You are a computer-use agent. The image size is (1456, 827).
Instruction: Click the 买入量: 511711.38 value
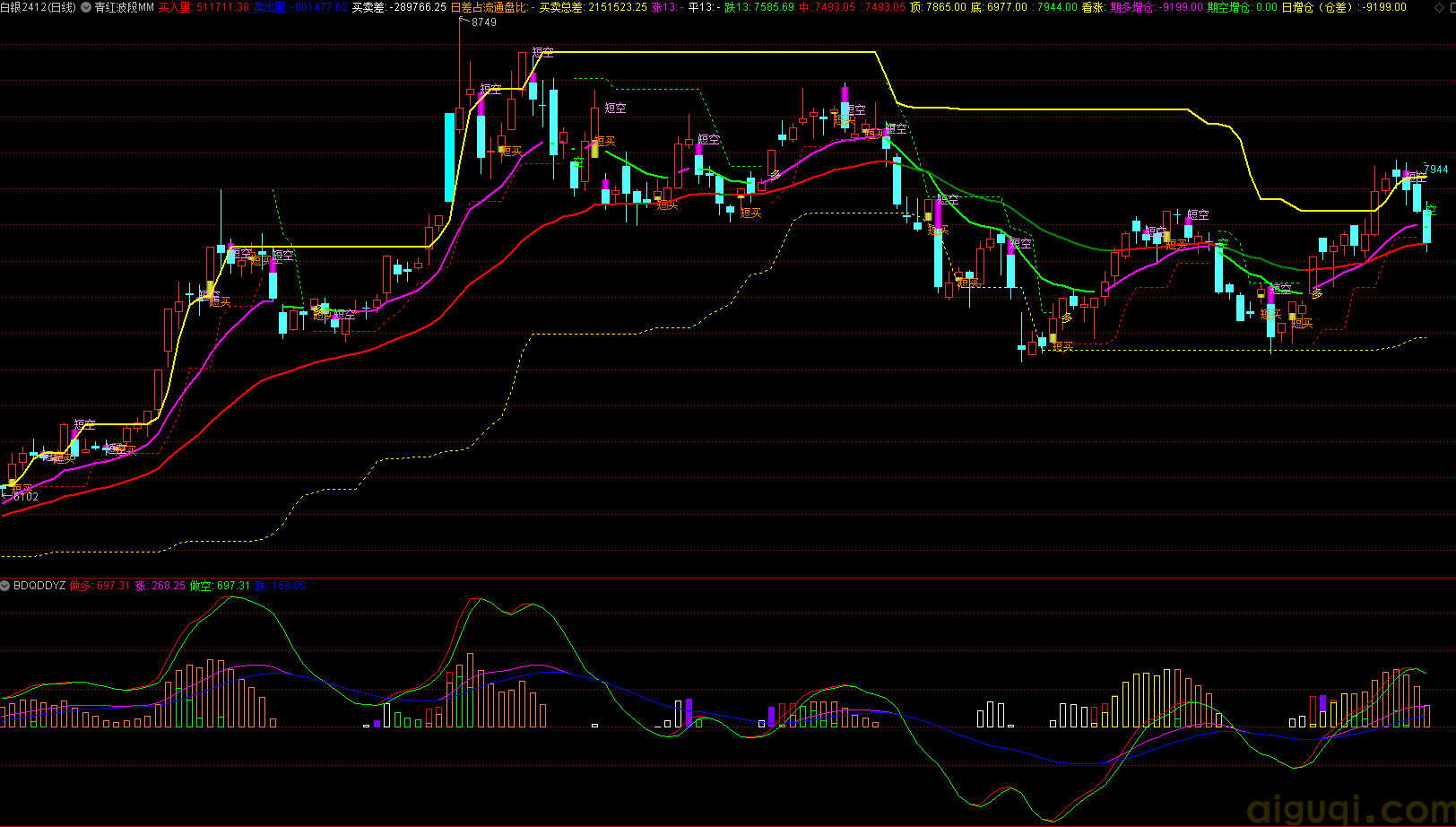click(204, 7)
